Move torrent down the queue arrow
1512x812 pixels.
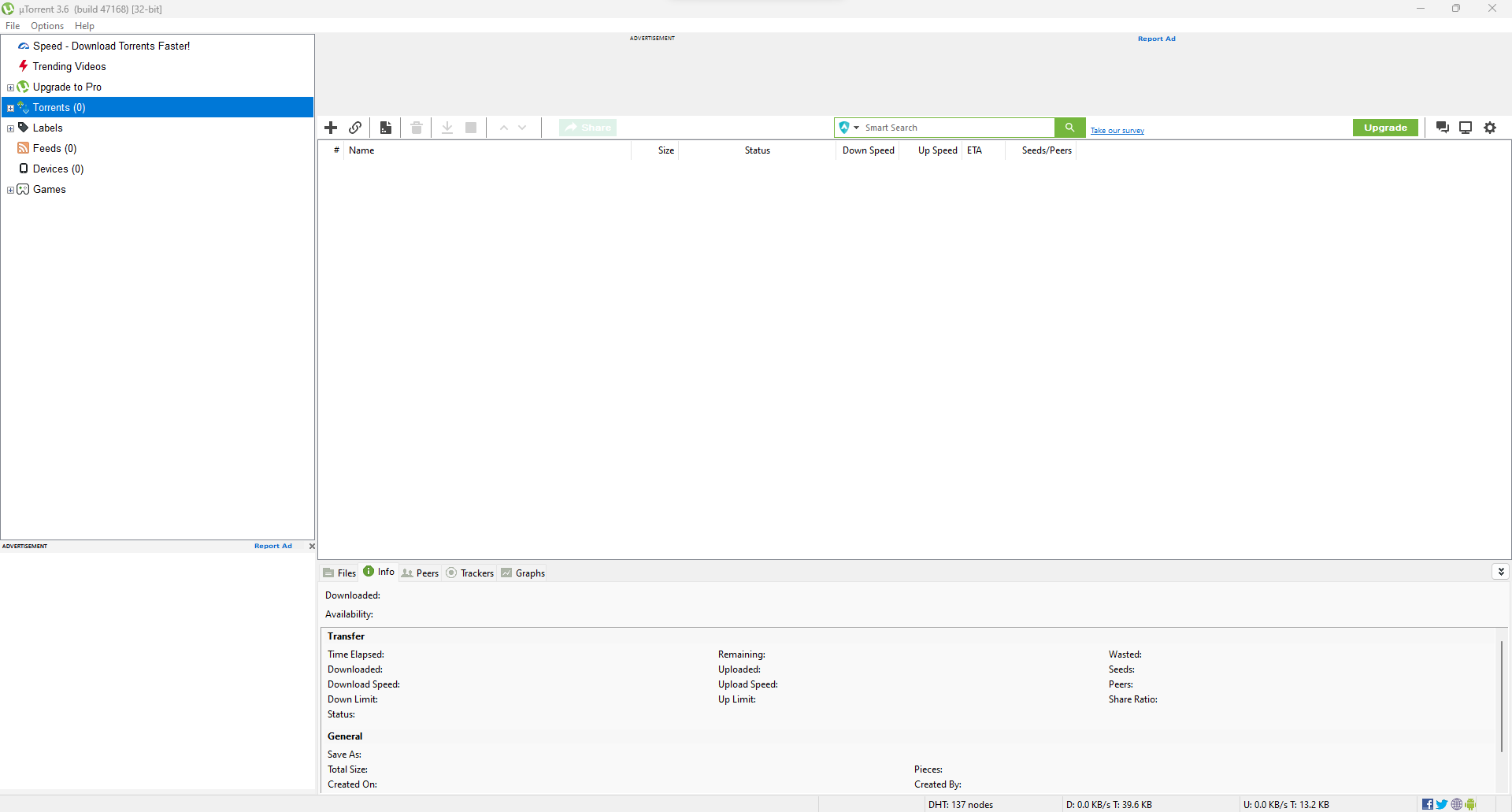pyautogui.click(x=522, y=128)
